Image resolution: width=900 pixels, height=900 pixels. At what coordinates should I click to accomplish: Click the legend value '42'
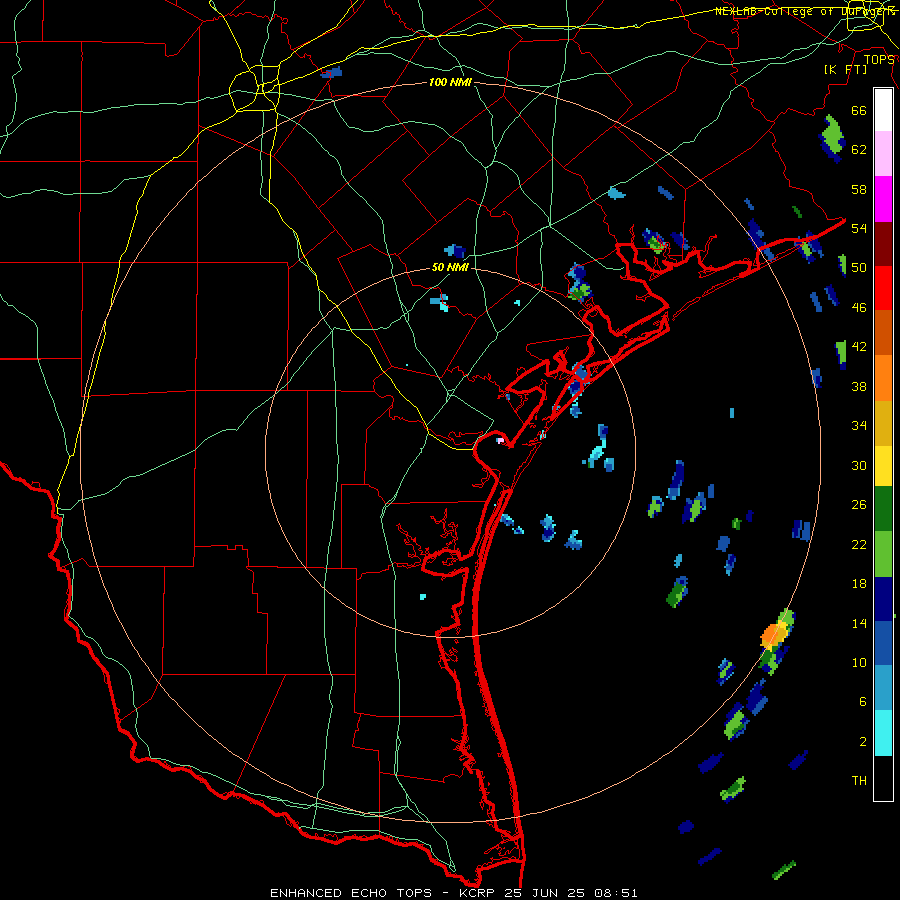859,347
